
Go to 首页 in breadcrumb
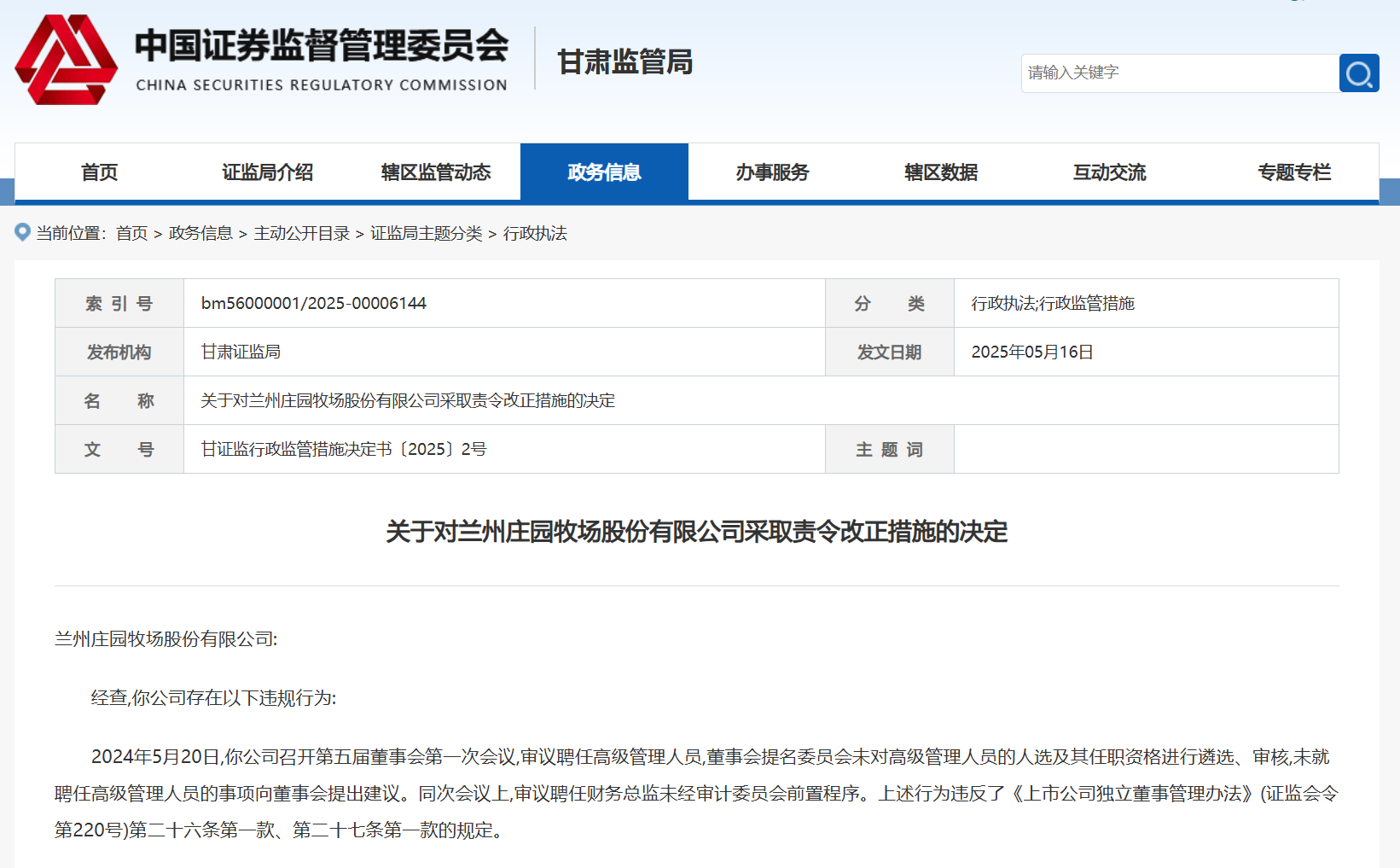pyautogui.click(x=132, y=233)
